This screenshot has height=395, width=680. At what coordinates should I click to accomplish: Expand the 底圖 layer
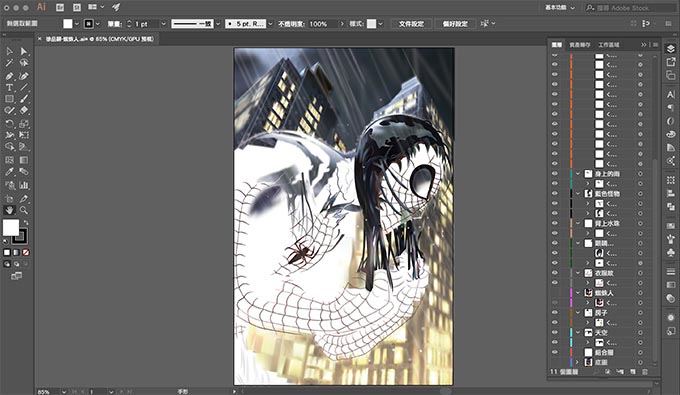pos(578,362)
